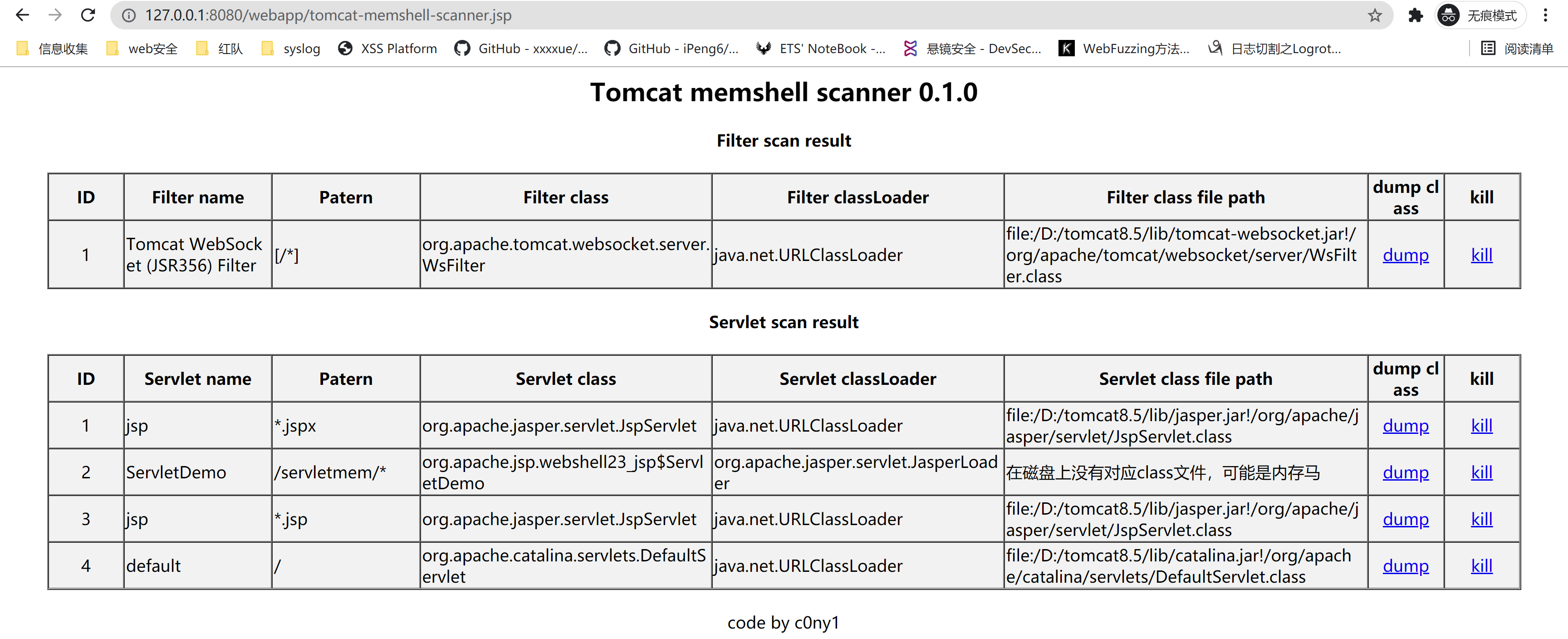Click the 'Servlet name' column header
1568x639 pixels.
tap(198, 379)
